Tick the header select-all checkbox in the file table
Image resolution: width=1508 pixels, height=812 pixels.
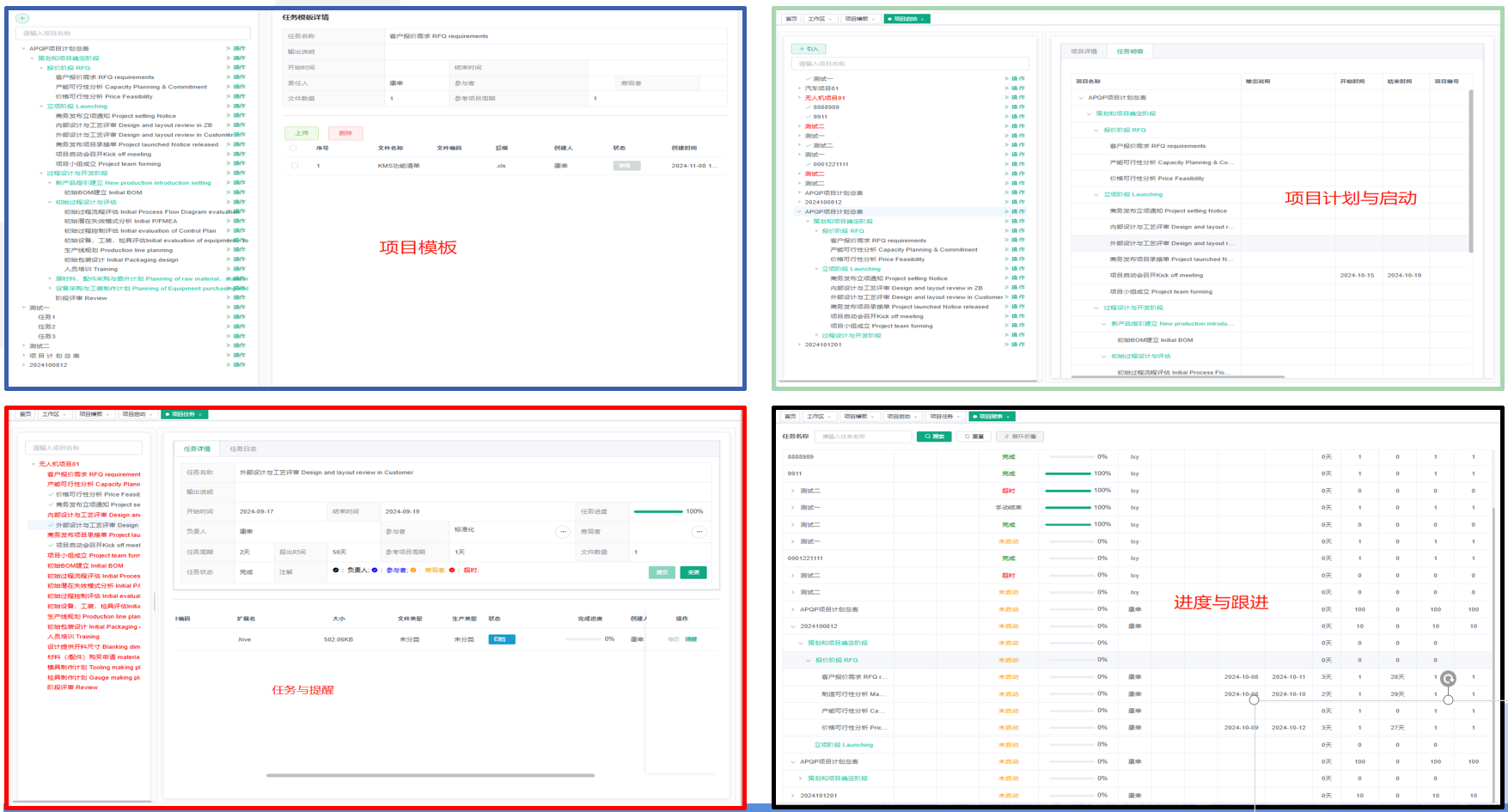coord(293,148)
